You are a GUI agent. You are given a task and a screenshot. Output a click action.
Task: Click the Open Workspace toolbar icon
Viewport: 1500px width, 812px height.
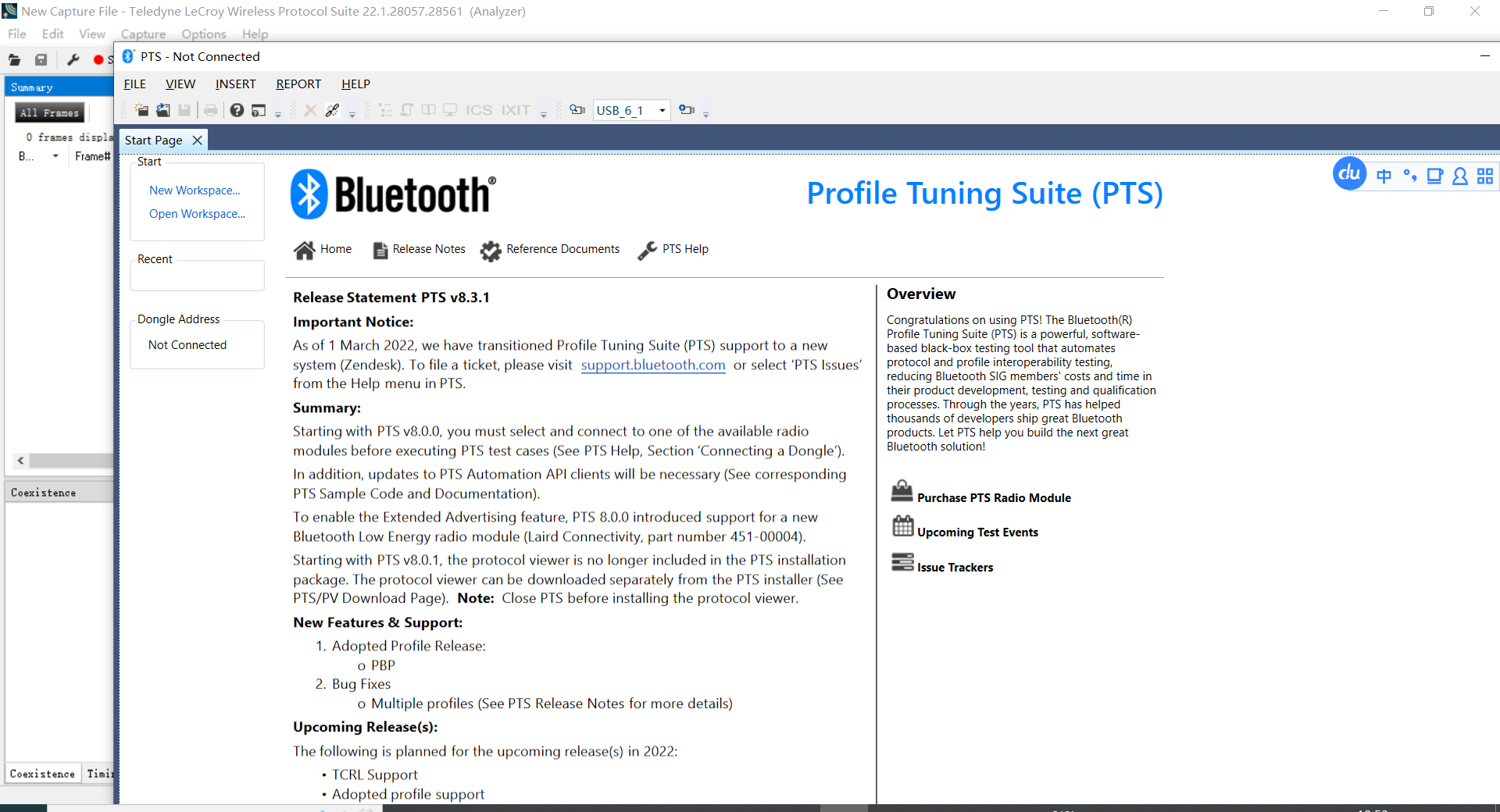[x=163, y=110]
